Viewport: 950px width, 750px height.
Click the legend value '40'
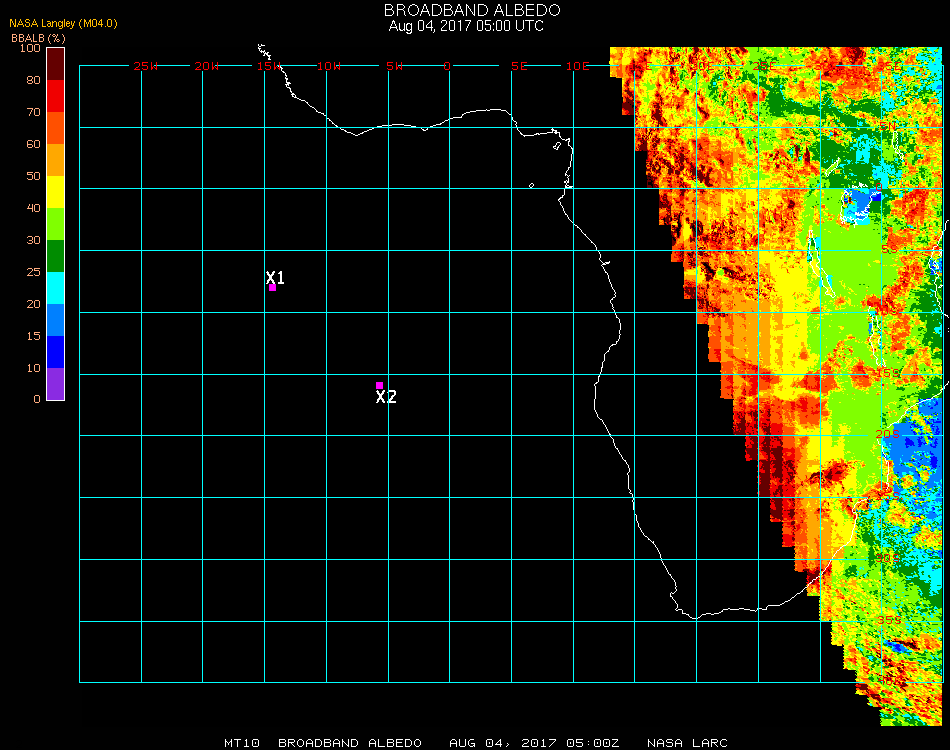click(x=33, y=208)
